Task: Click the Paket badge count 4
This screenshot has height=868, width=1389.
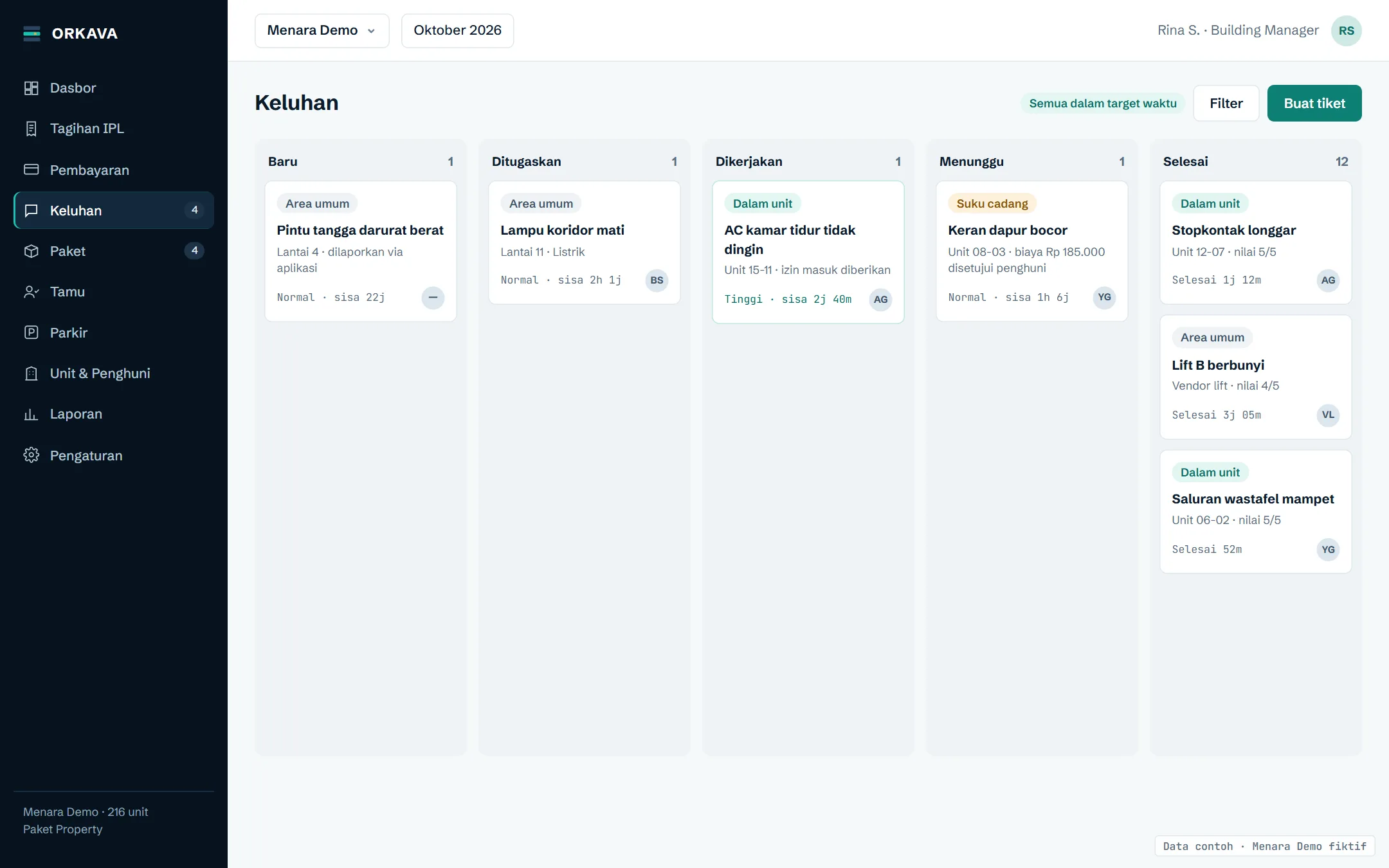Action: point(194,251)
